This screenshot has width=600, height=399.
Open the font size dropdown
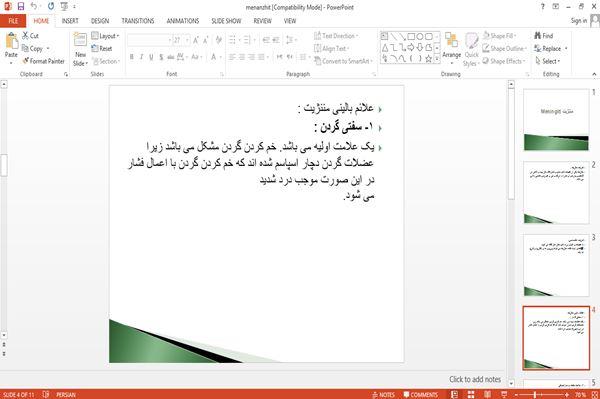tap(188, 40)
